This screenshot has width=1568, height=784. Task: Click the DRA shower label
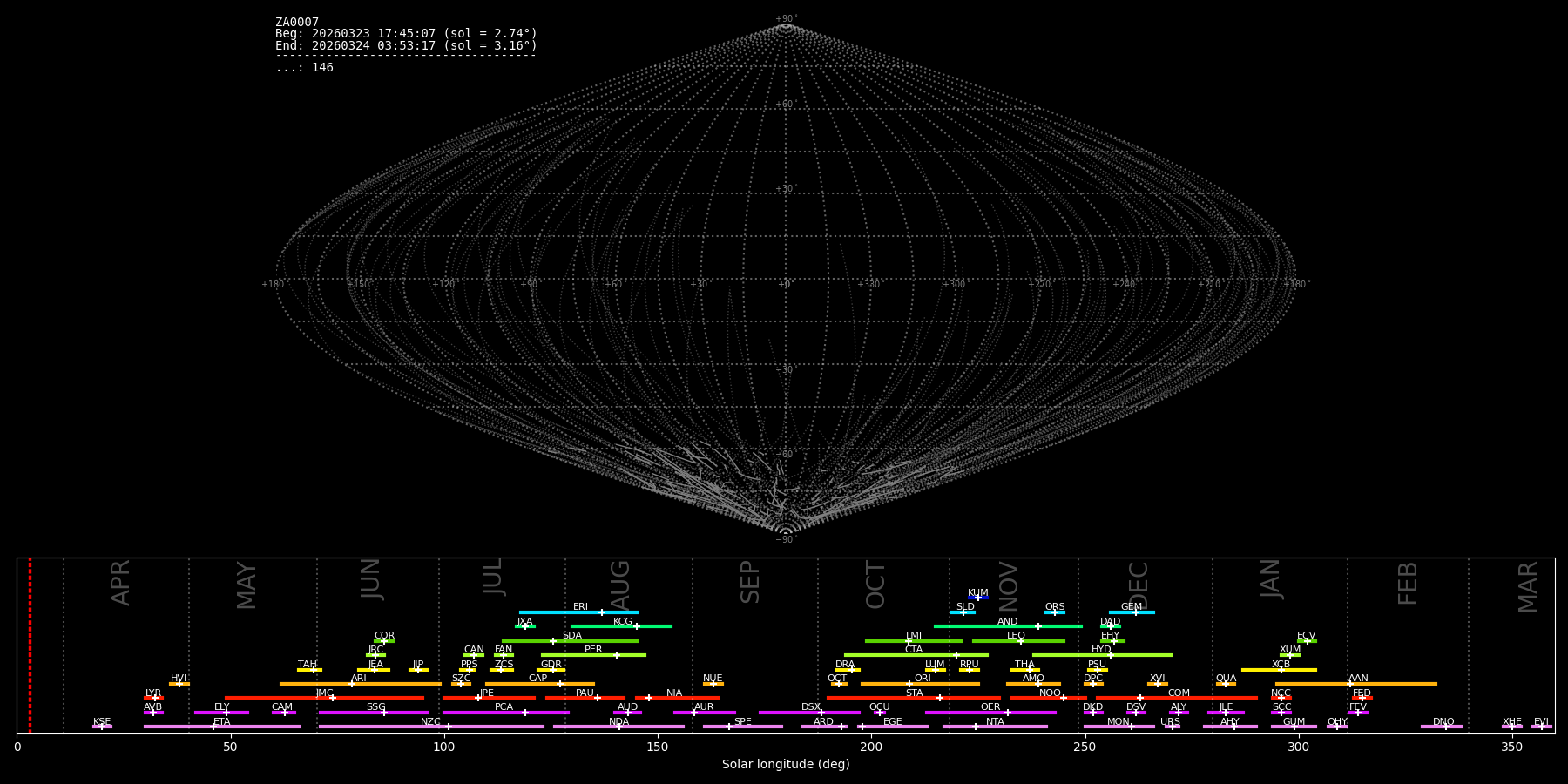click(845, 665)
